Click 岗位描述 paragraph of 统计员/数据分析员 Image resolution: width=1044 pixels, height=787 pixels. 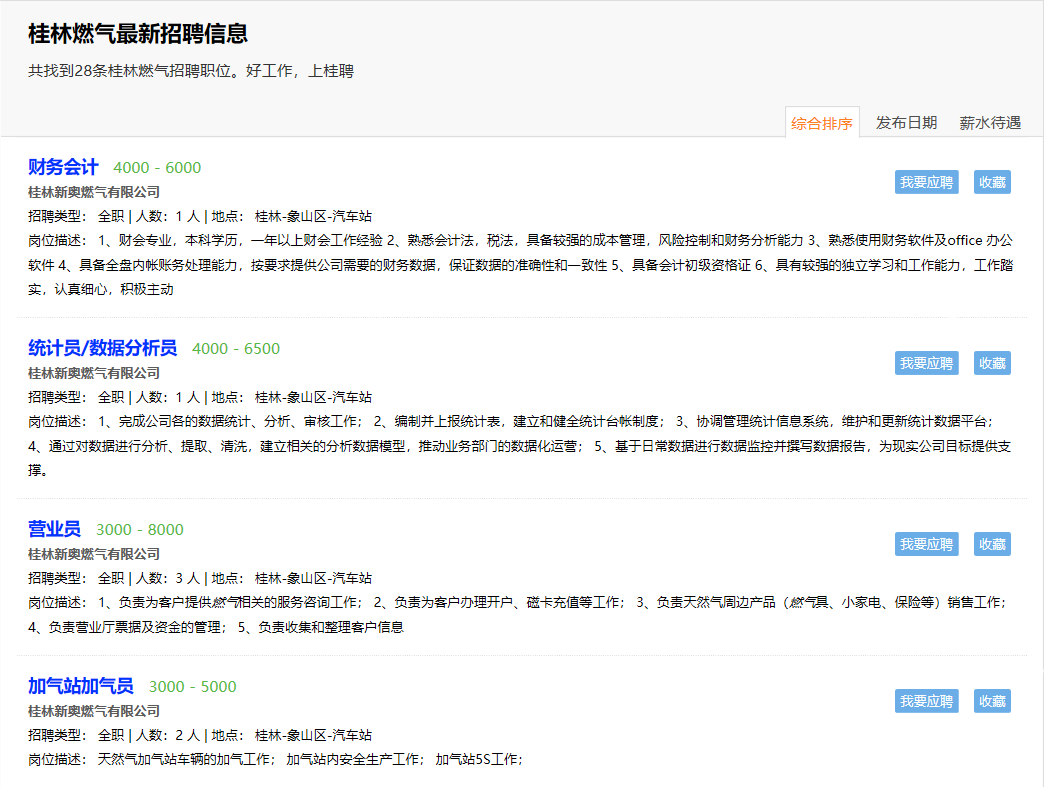coord(521,445)
